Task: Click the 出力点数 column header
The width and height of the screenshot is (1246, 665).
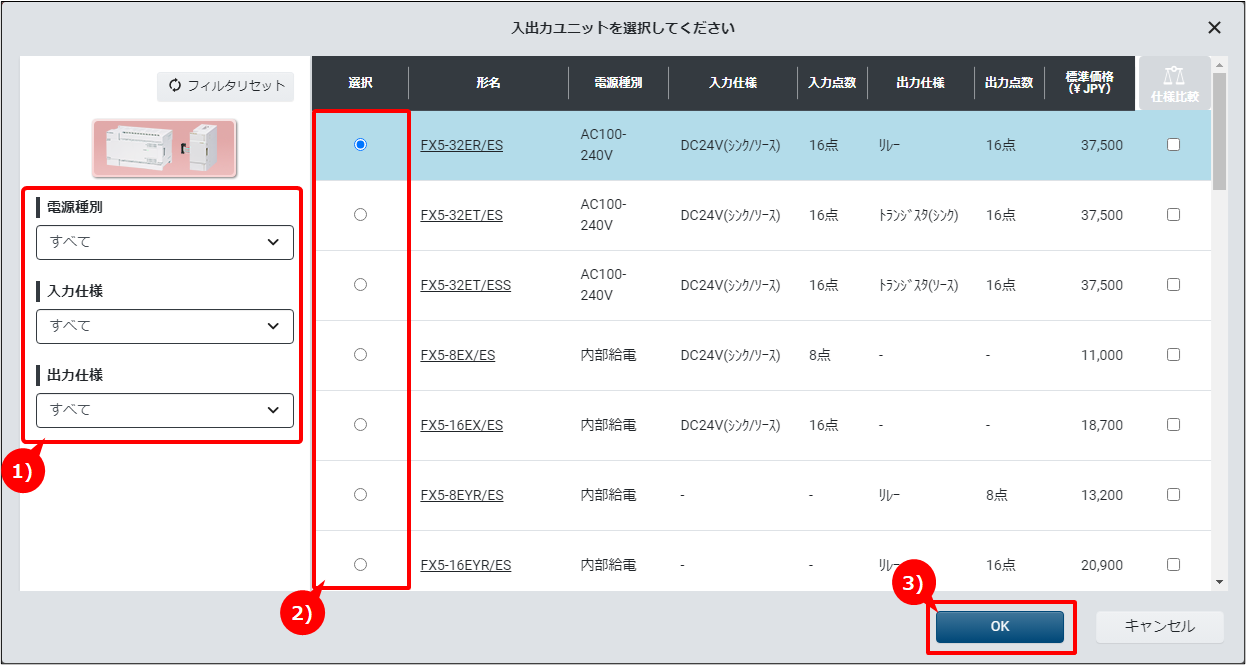Action: click(x=1009, y=83)
